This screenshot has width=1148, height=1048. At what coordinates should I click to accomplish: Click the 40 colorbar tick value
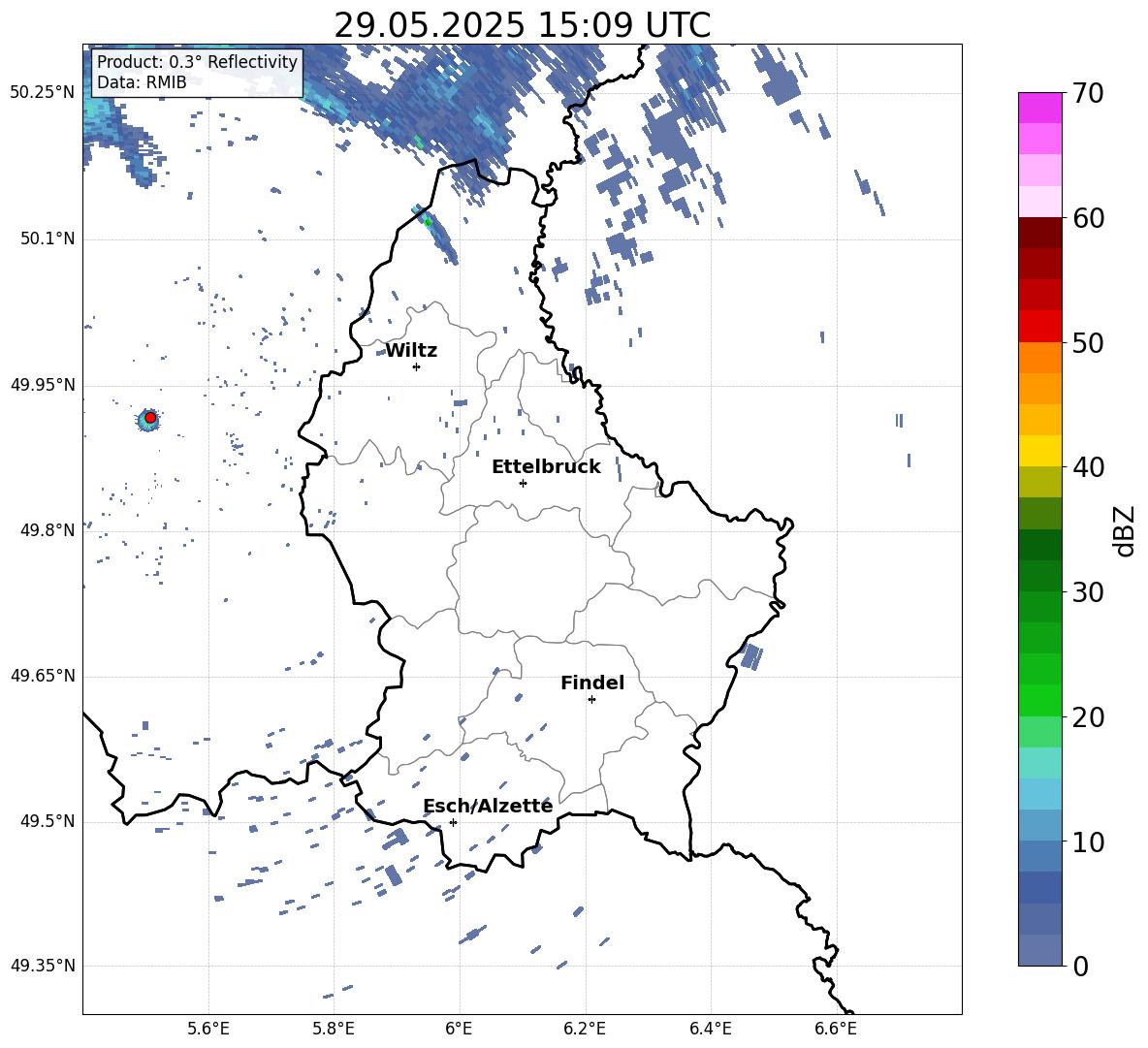click(1088, 467)
